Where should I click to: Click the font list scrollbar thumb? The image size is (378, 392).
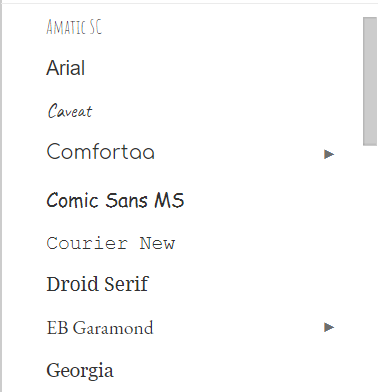click(370, 81)
